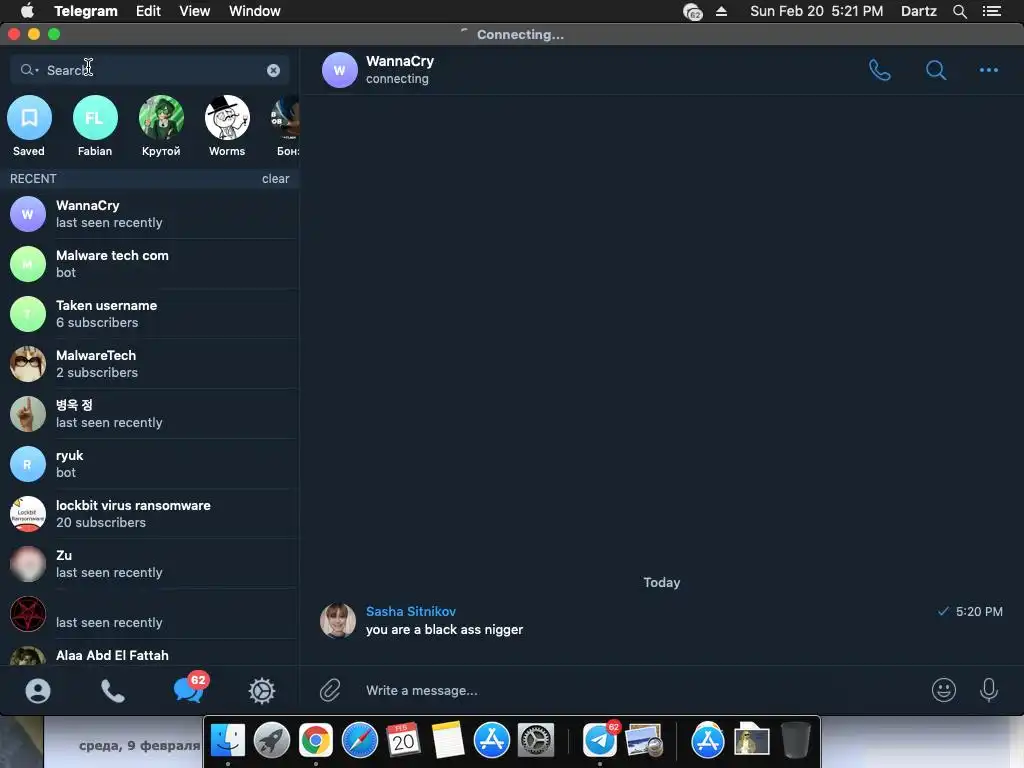Open MalwareTech channel with 2 subscribers
This screenshot has width=1024, height=768.
tap(150, 364)
